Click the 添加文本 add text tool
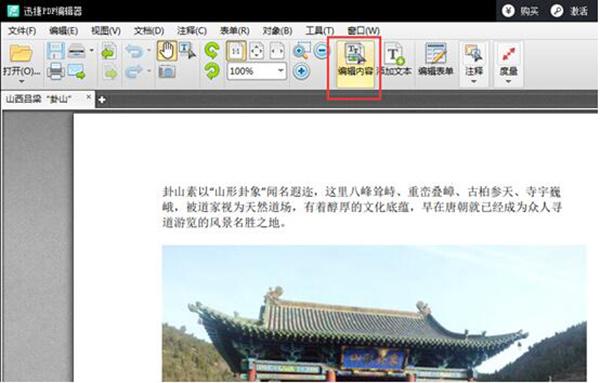This screenshot has height=383, width=600. [x=395, y=60]
